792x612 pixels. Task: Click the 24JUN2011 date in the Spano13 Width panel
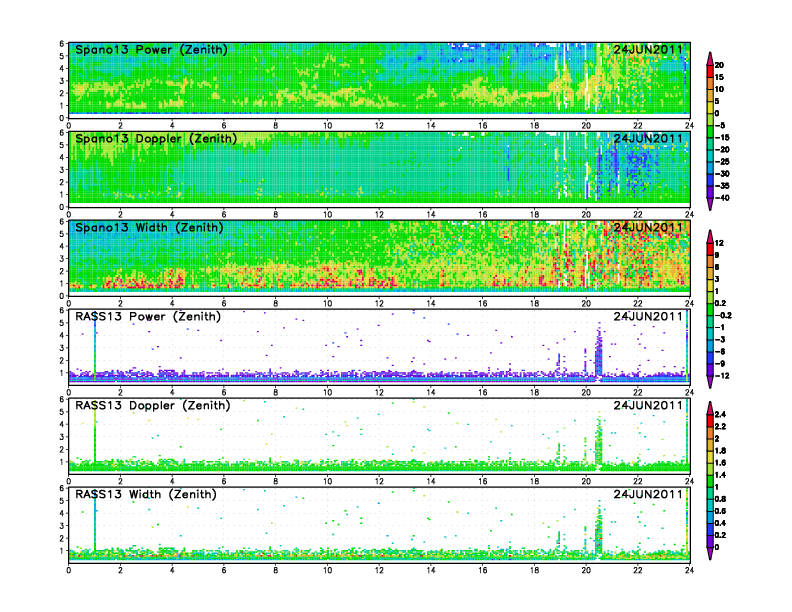(x=648, y=228)
